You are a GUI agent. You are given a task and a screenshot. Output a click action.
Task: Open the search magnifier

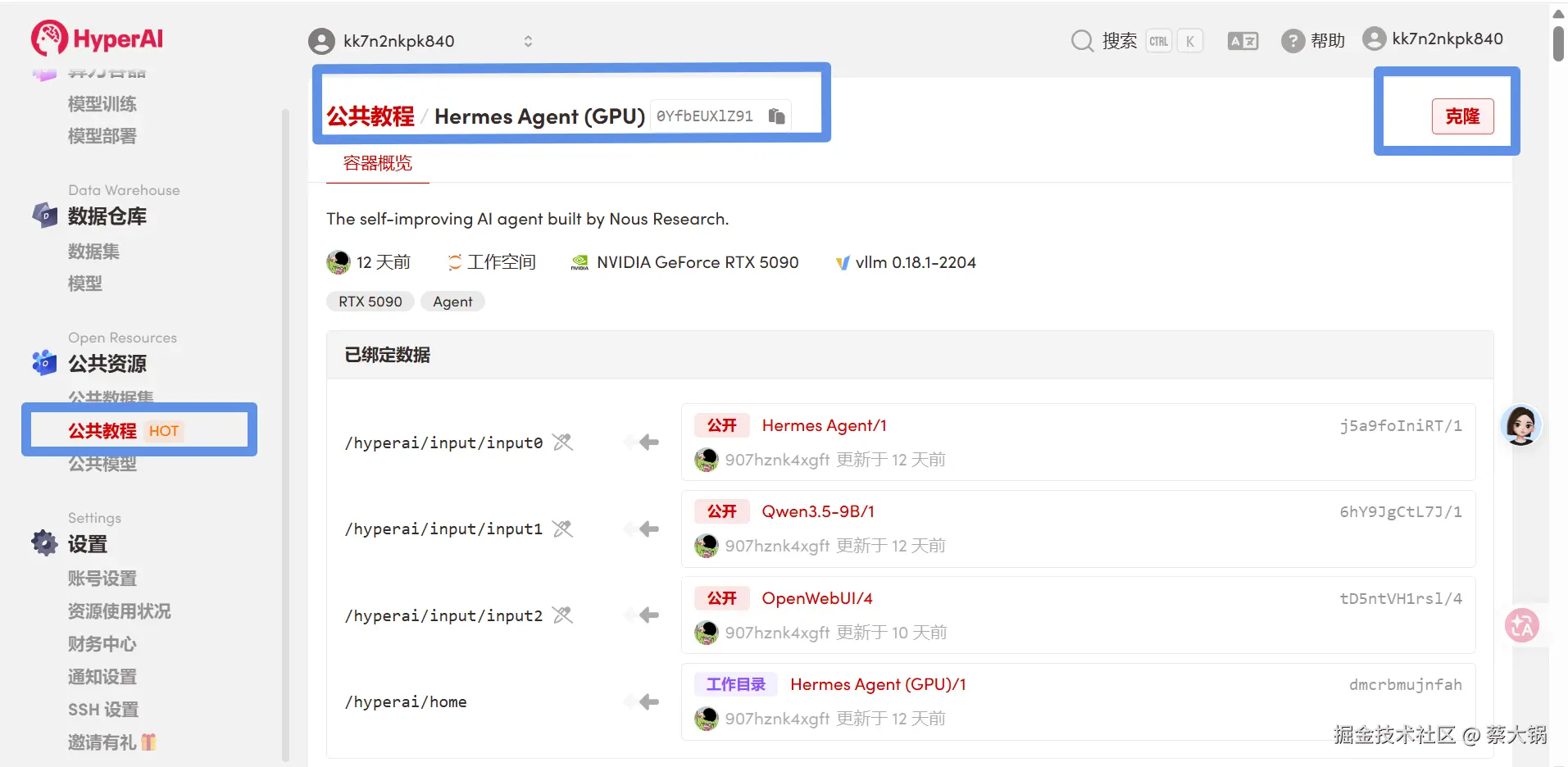pyautogui.click(x=1082, y=40)
